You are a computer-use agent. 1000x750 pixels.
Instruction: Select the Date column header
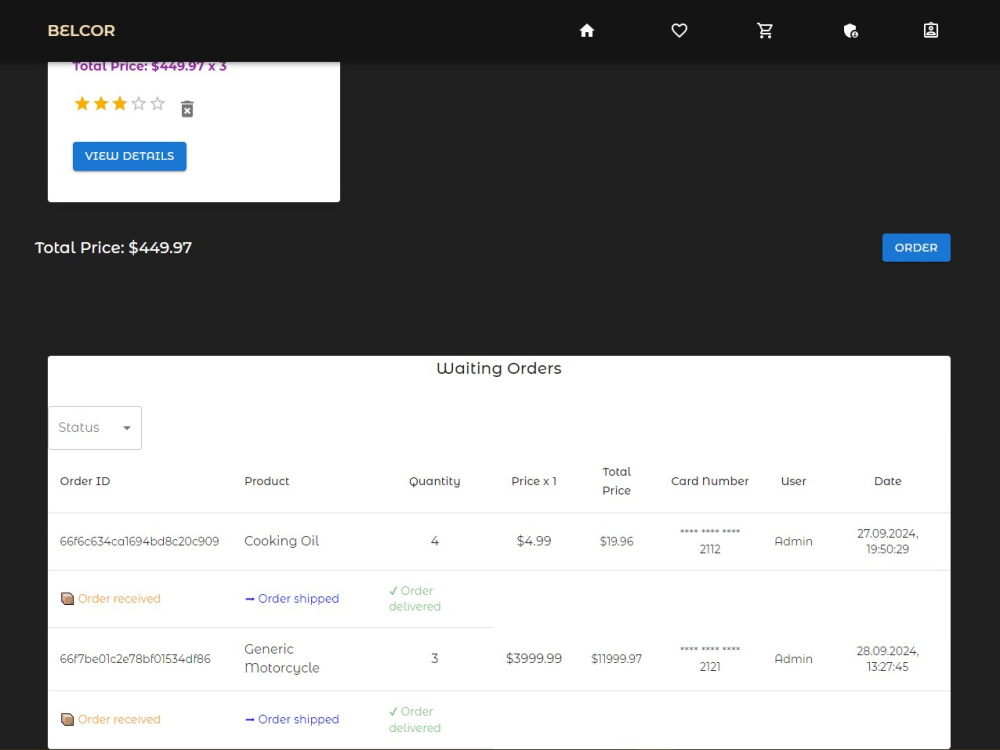pyautogui.click(x=887, y=481)
